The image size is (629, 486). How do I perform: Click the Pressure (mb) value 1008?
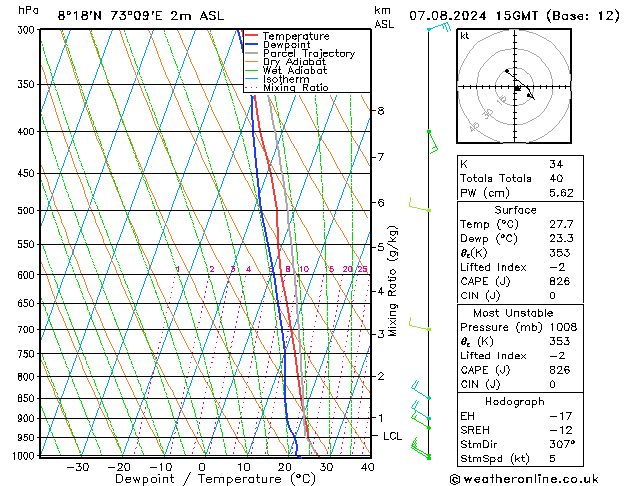[x=563, y=327]
